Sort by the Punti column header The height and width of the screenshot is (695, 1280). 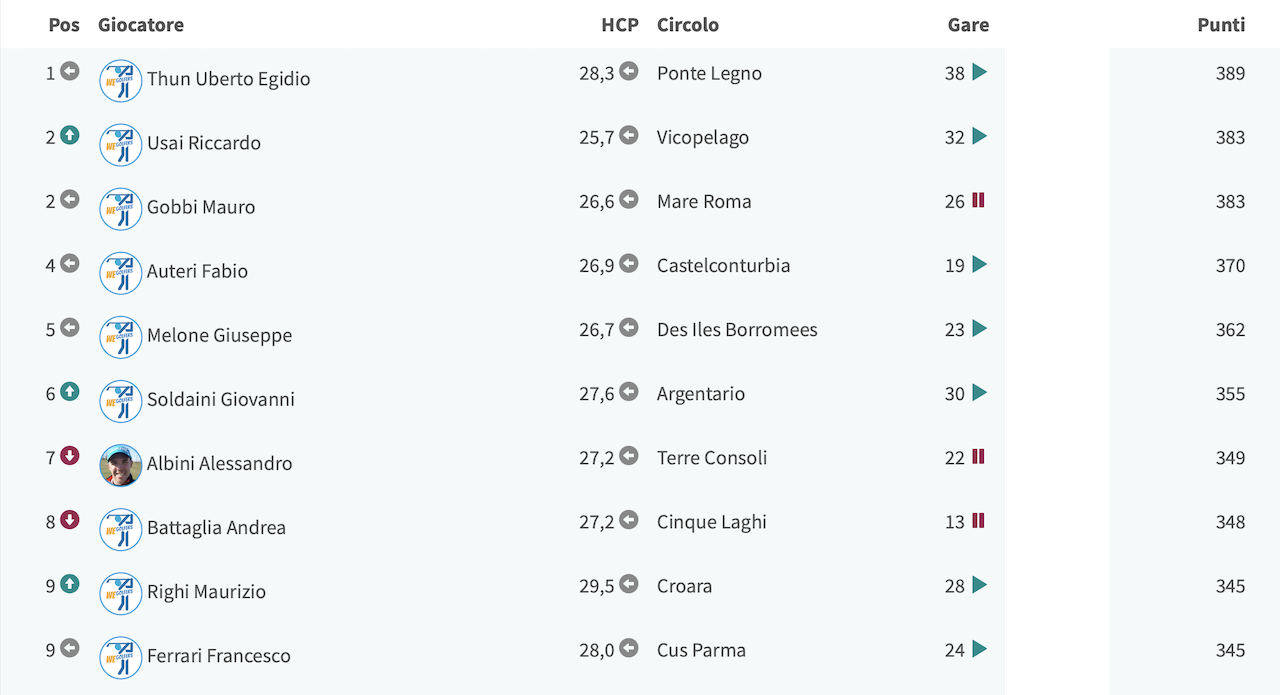(1221, 25)
